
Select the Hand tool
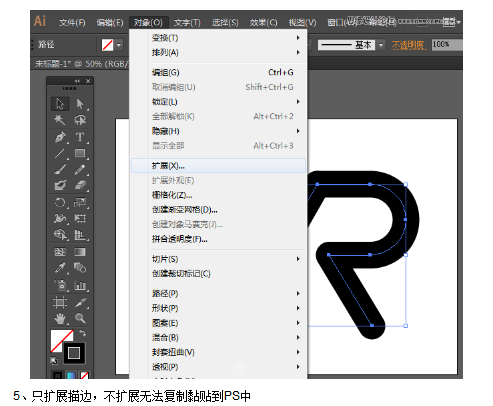60,318
